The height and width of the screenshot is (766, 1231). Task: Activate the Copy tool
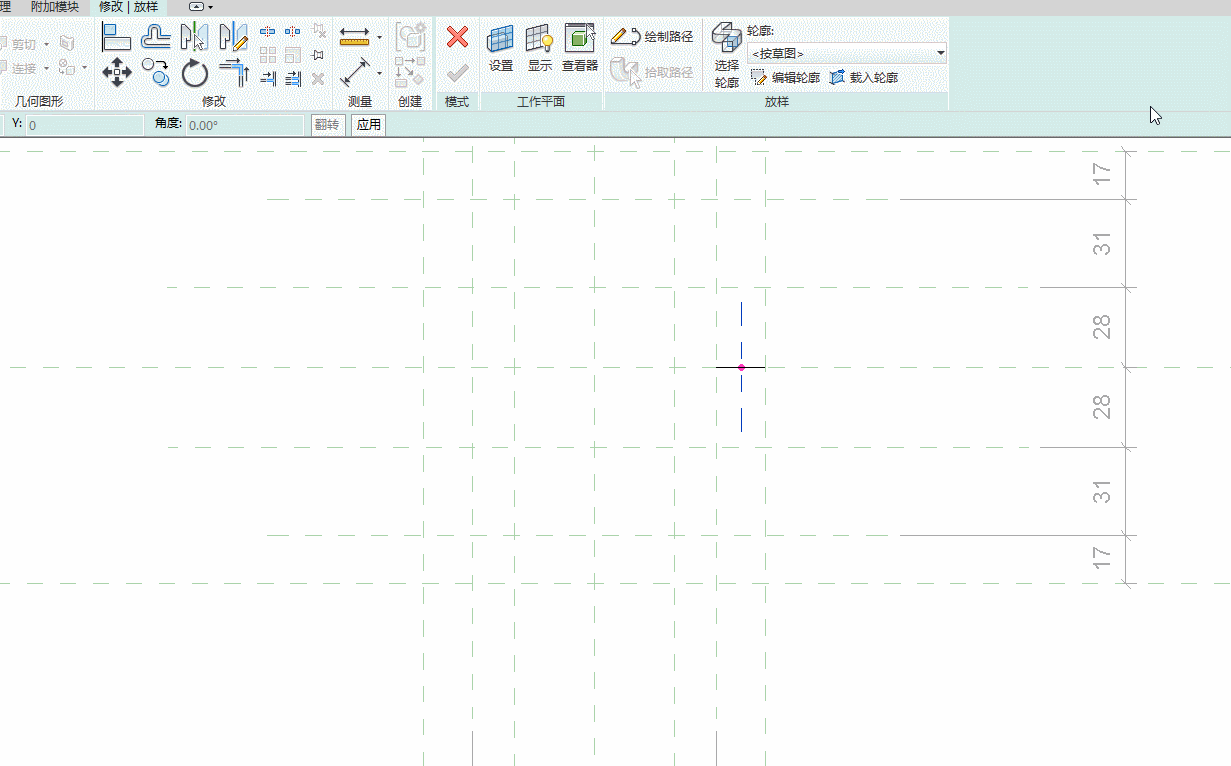[155, 72]
